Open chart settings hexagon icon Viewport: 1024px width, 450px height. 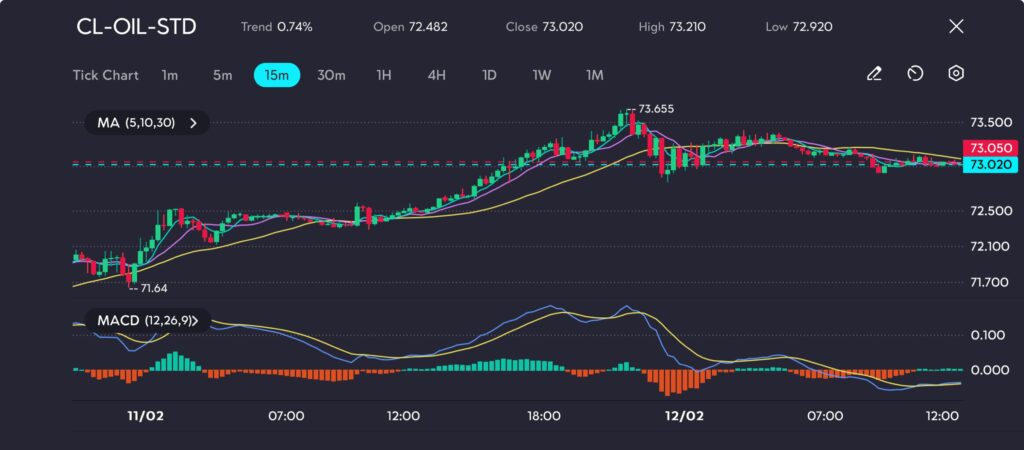[x=956, y=74]
